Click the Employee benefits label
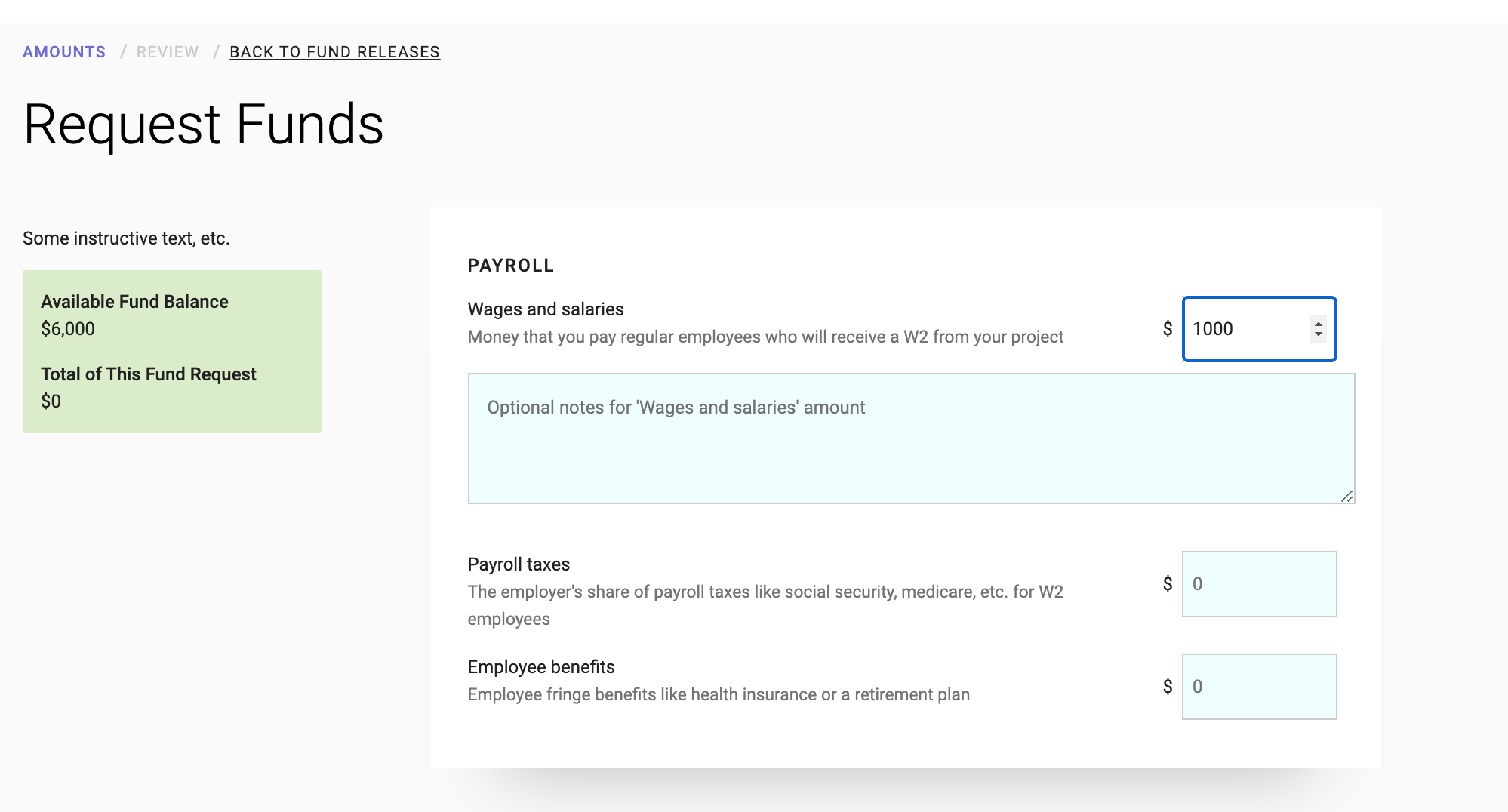This screenshot has height=812, width=1508. click(x=541, y=667)
